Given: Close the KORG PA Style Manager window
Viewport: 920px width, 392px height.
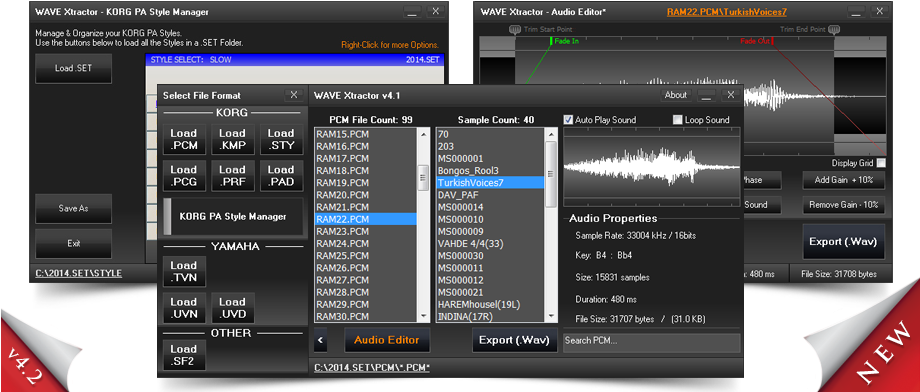Looking at the screenshot, I should tap(435, 11).
